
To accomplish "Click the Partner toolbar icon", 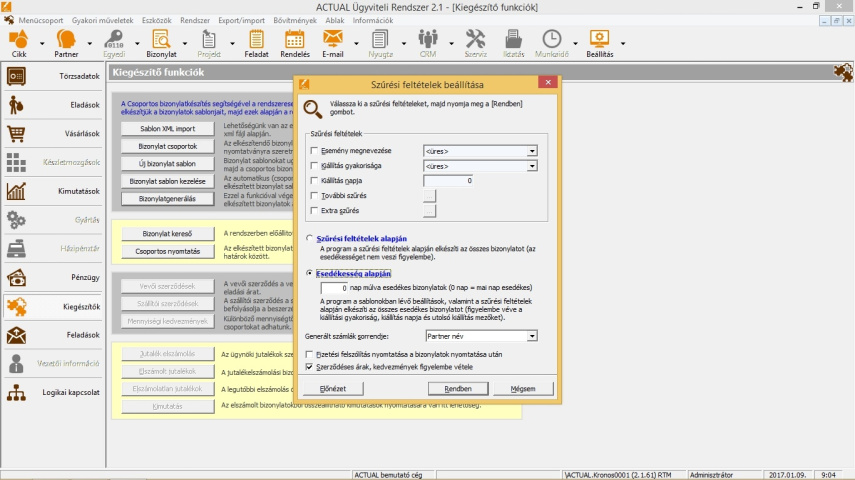I will point(66,42).
